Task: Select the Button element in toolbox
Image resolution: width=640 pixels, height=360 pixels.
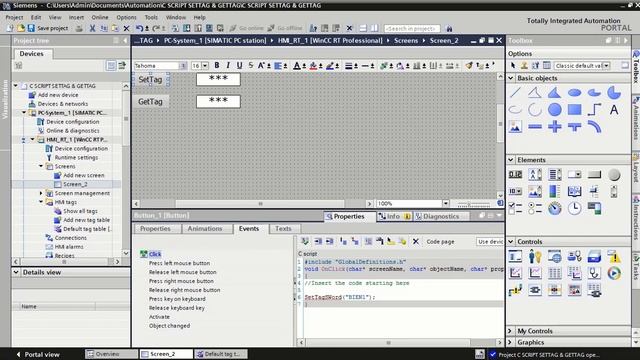Action: pyautogui.click(x=594, y=175)
